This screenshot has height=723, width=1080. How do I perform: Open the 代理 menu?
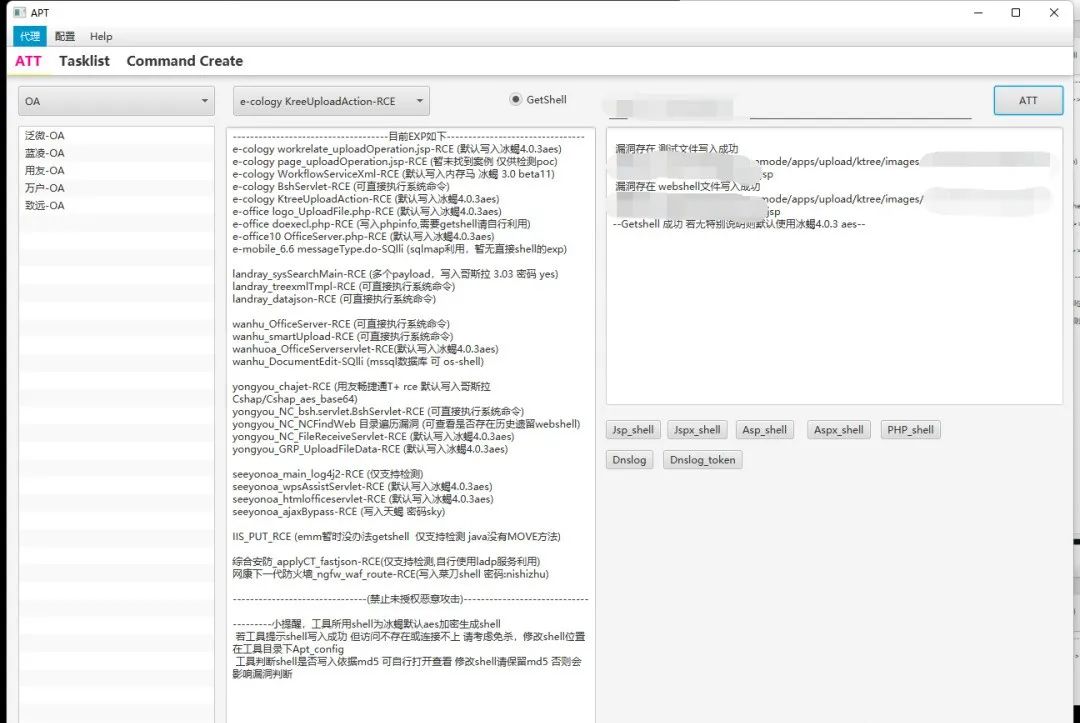[30, 36]
